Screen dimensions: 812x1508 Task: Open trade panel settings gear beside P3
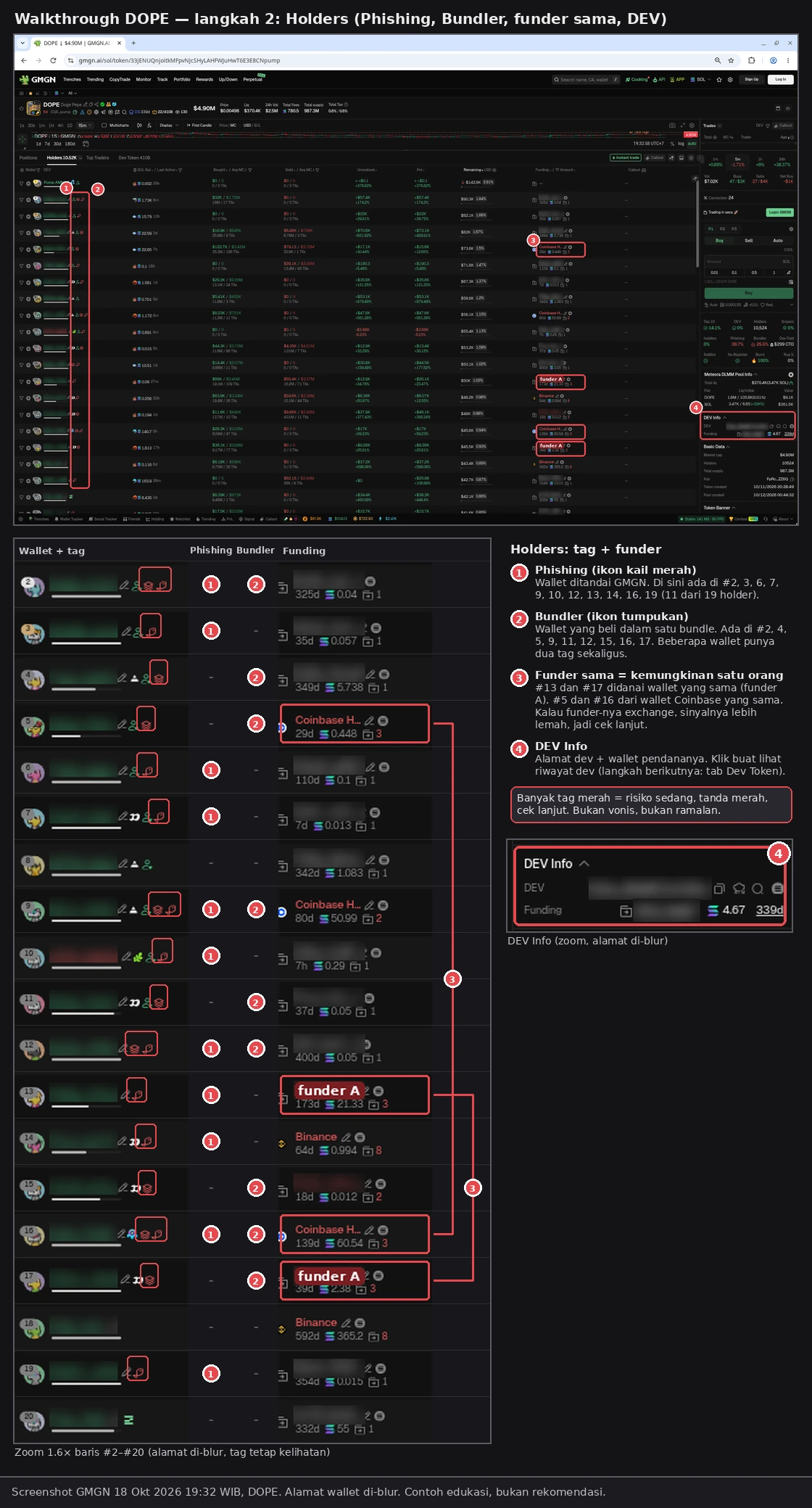coord(791,228)
